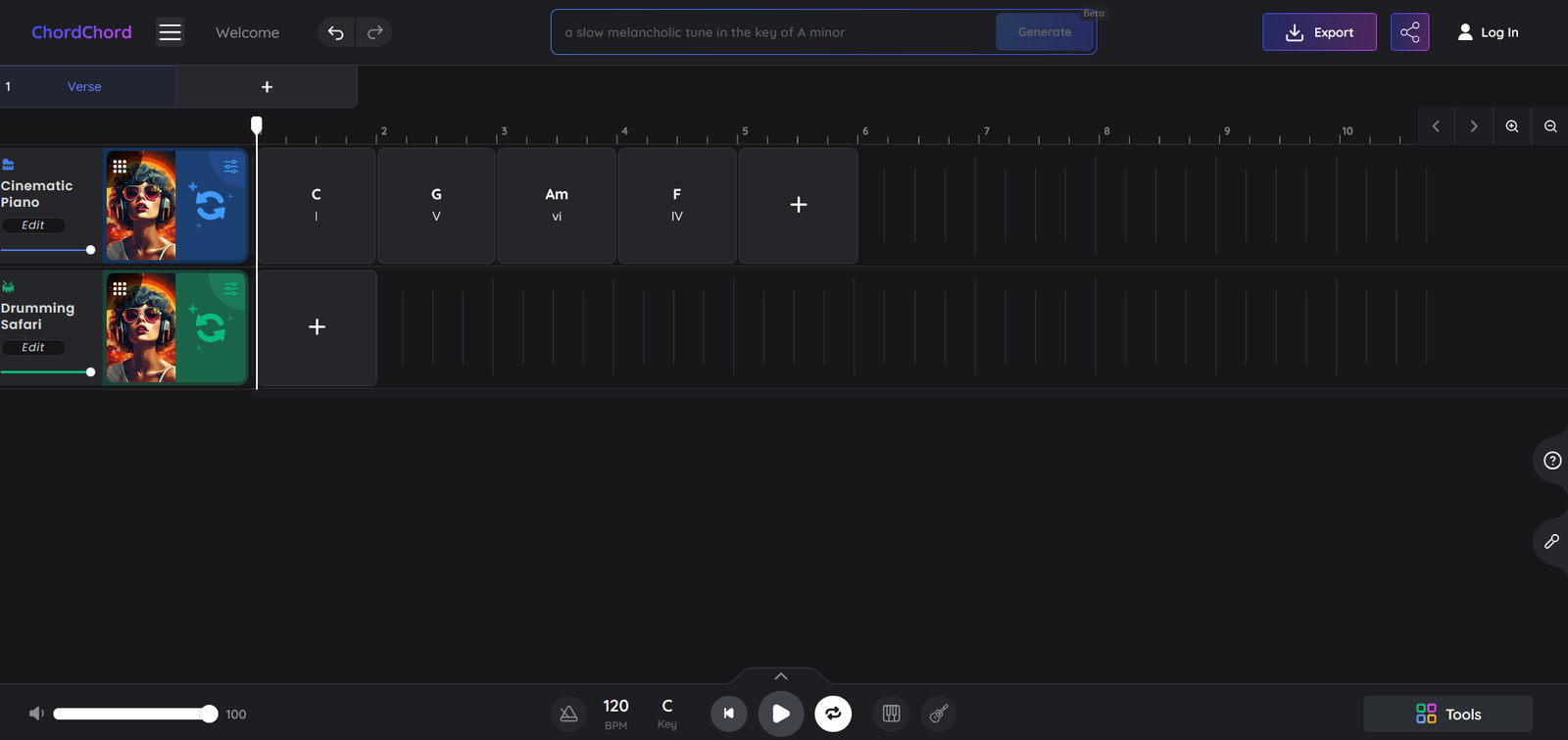The width and height of the screenshot is (1568, 740).
Task: Open the hamburger menu
Action: coord(171,32)
